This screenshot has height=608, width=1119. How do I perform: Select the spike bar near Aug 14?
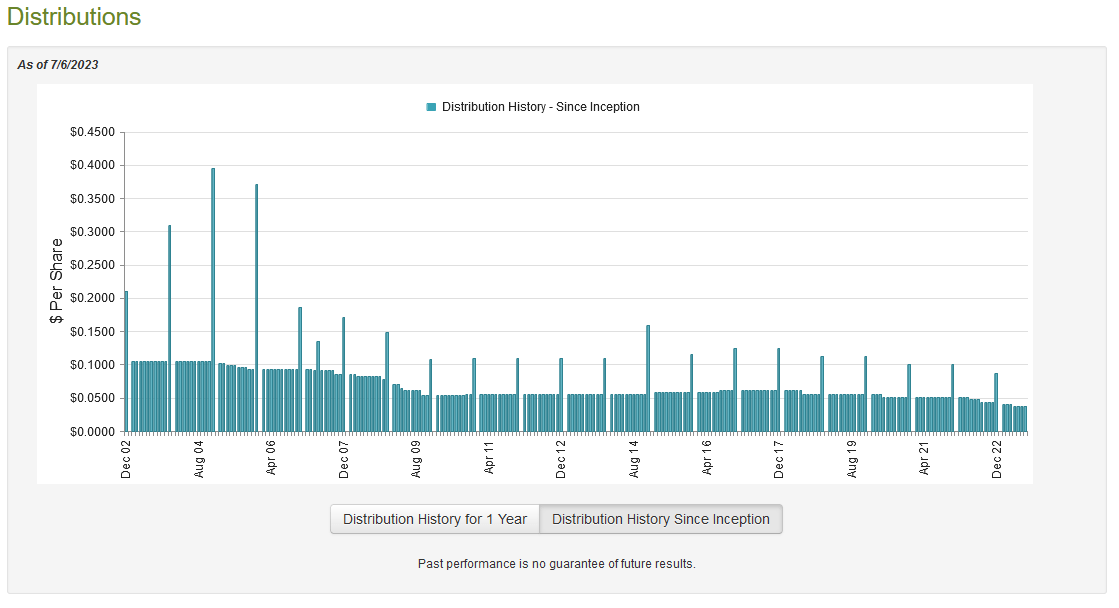coord(648,378)
